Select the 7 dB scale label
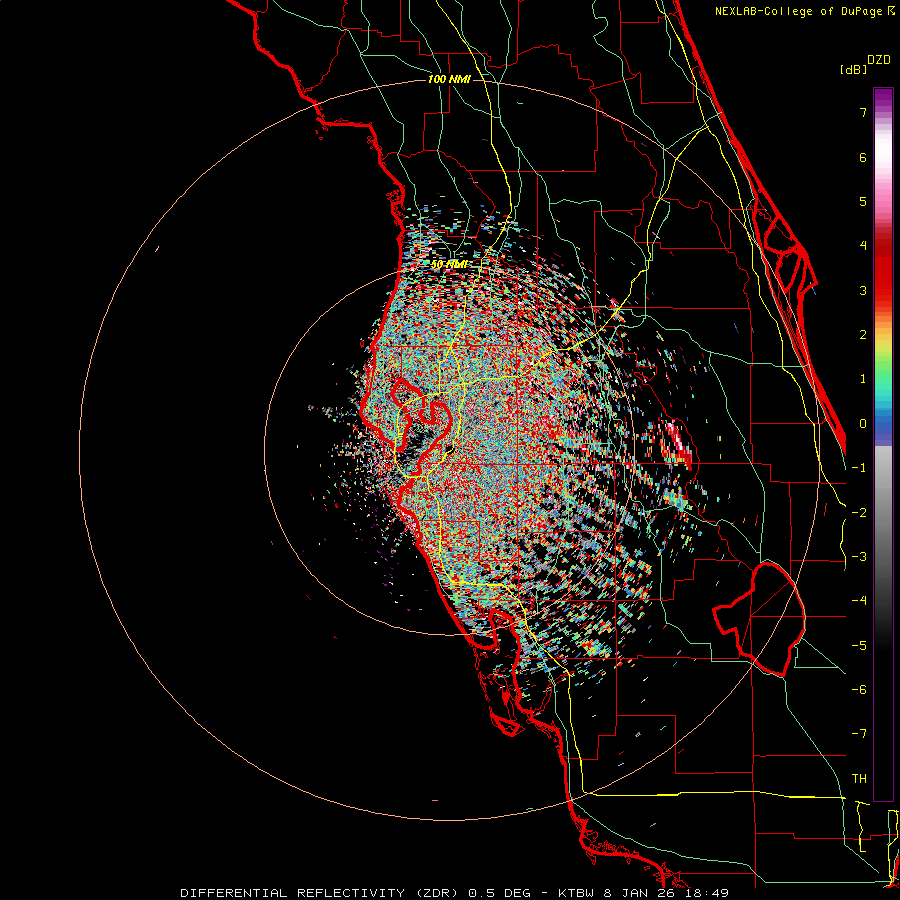Image resolution: width=900 pixels, height=900 pixels. (x=863, y=112)
